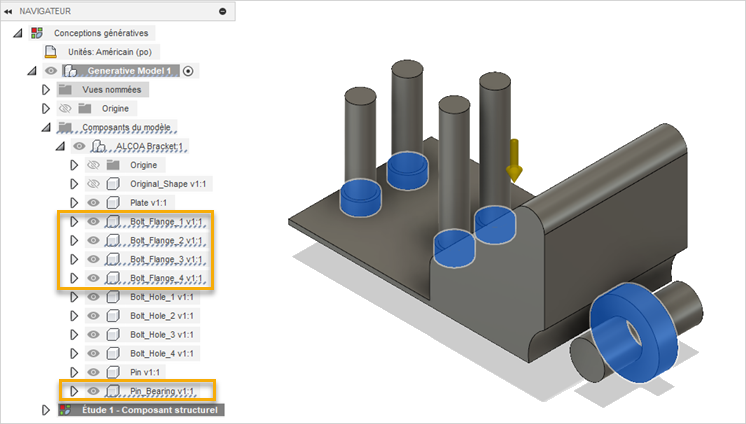Click the Pin v1:1 body icon

click(x=113, y=372)
